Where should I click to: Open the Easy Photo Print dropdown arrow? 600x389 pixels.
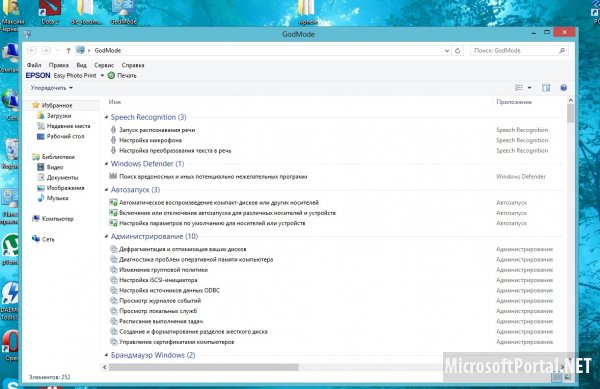coord(102,76)
